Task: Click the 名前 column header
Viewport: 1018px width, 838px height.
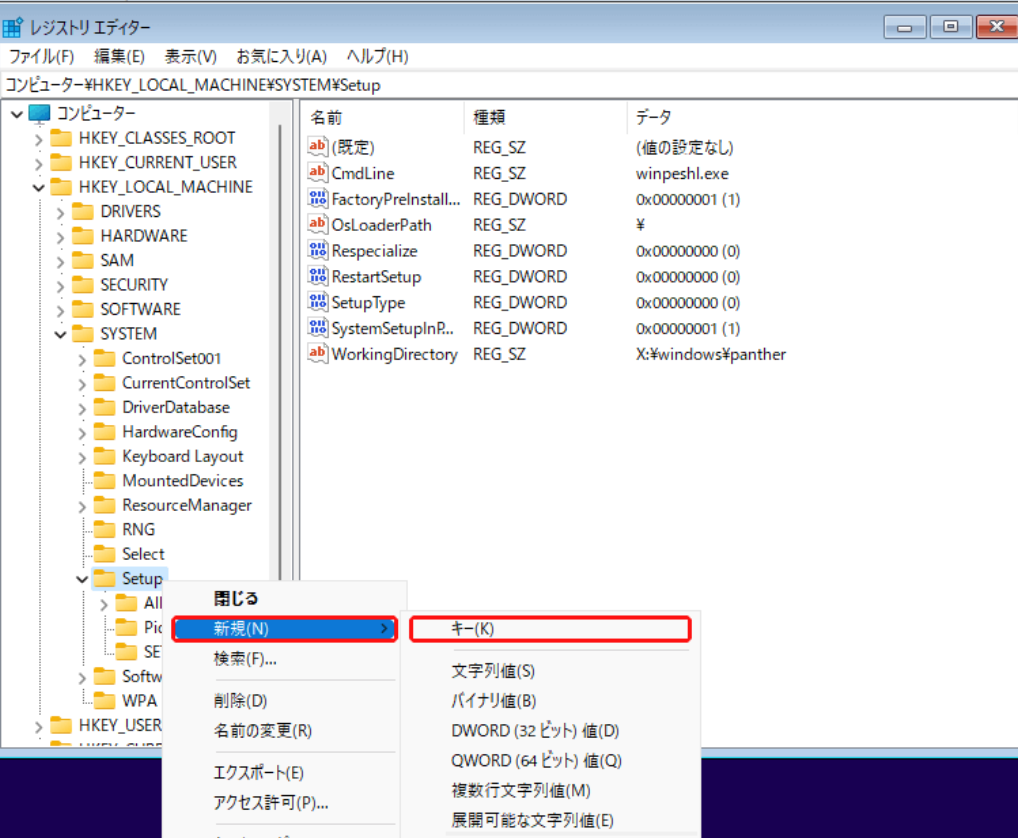Action: point(383,117)
